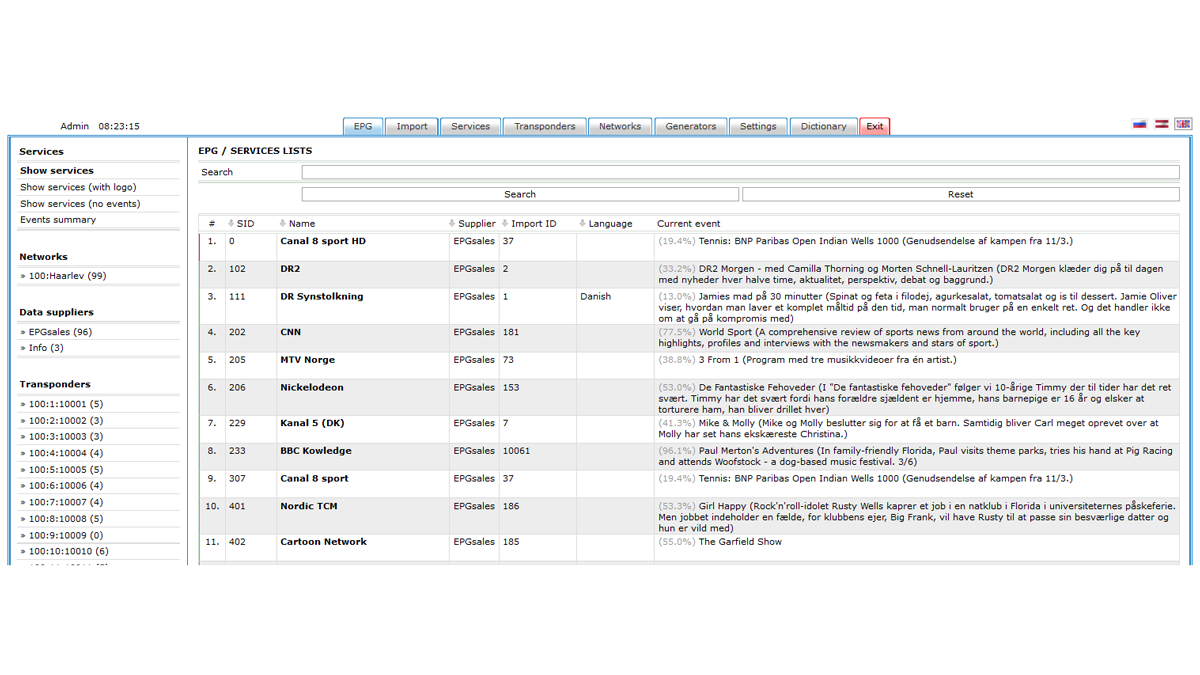Switch language to Latvian flag
Screen dimensions: 1200x675
1161,125
